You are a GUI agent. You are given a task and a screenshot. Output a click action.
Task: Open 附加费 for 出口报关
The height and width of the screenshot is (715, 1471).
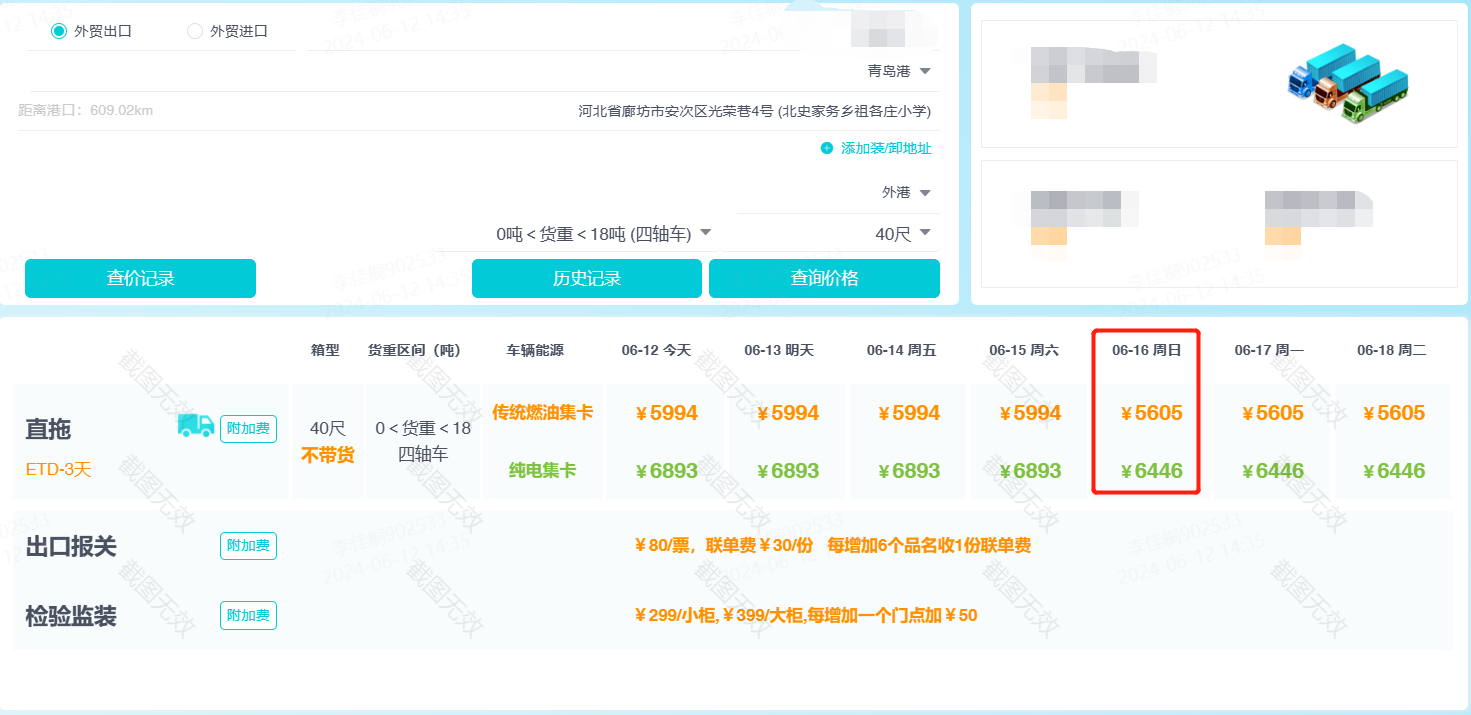248,546
